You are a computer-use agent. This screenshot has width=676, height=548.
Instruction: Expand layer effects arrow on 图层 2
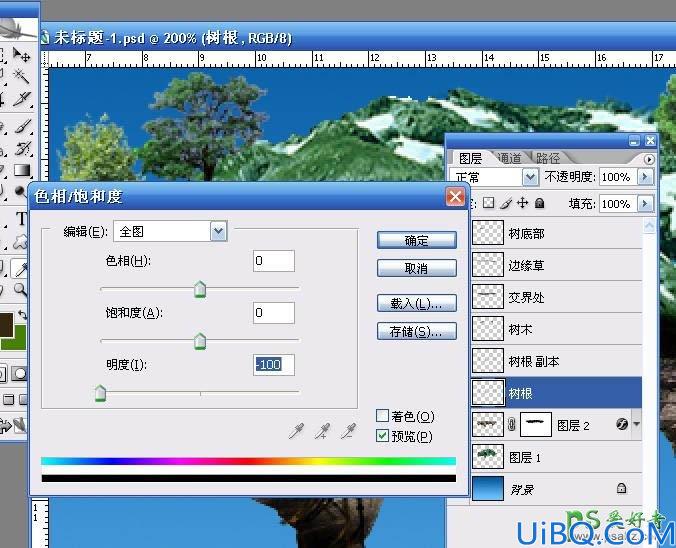coord(636,424)
